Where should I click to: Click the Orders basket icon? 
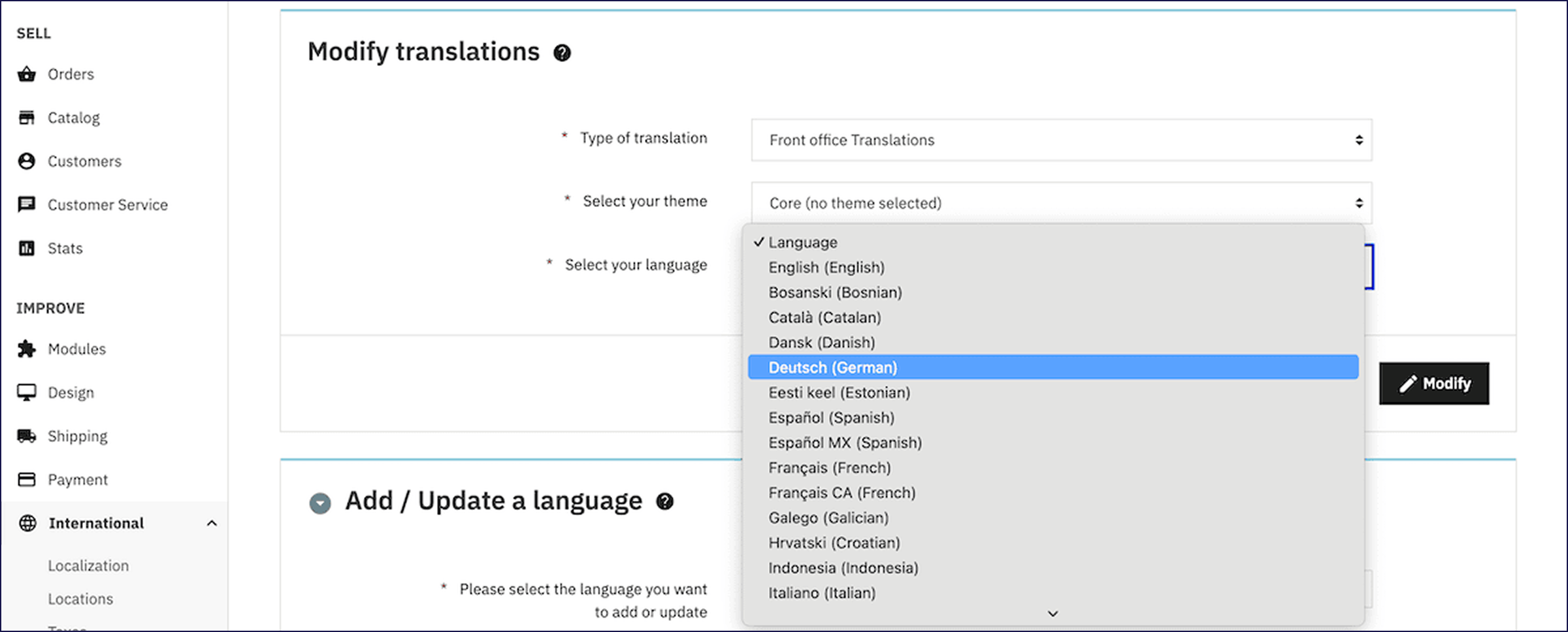[27, 74]
